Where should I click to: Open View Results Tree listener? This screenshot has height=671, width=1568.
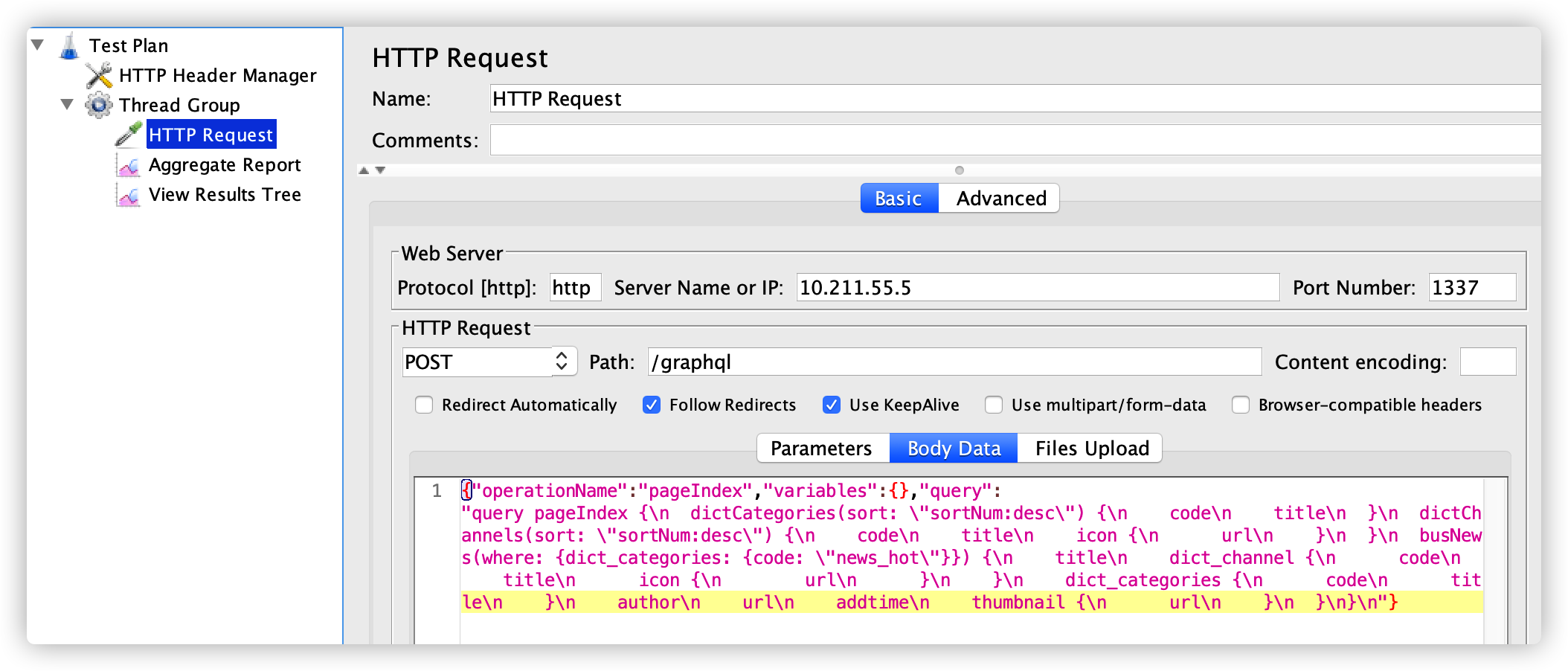(x=225, y=194)
